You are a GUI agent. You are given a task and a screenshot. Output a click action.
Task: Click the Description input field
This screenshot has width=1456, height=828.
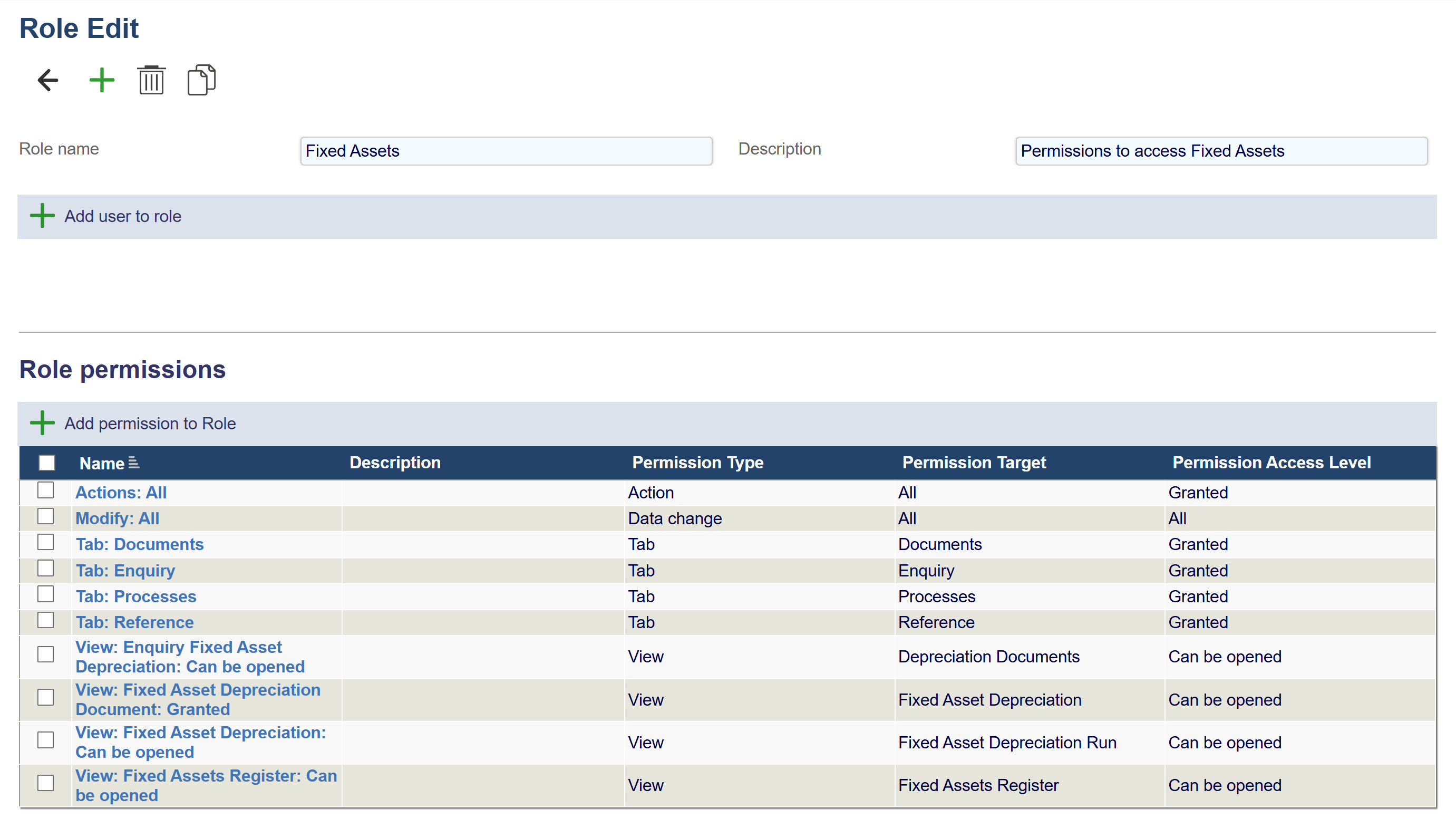[1221, 151]
